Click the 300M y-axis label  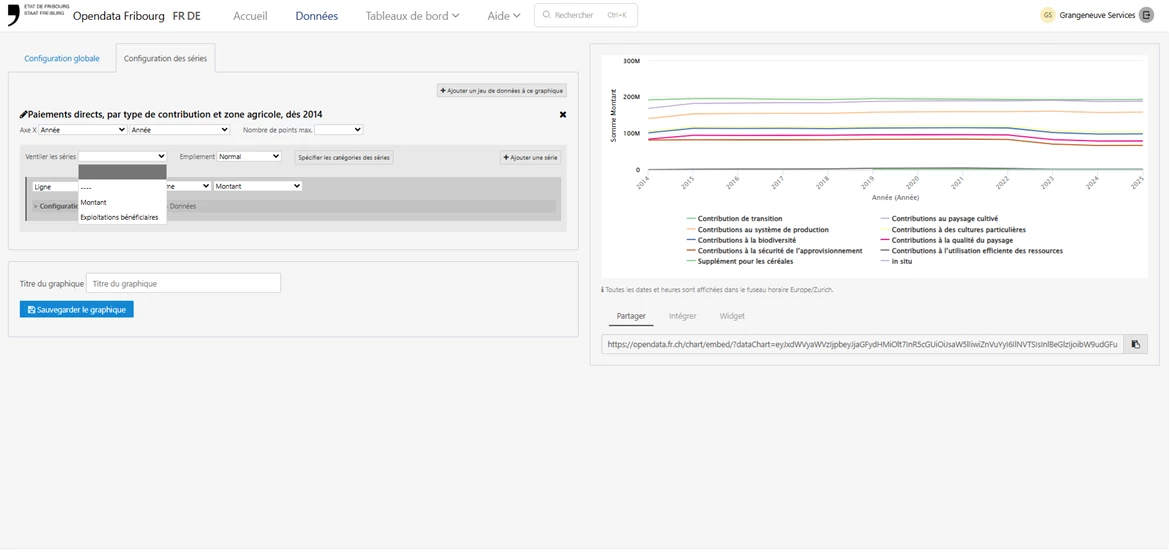click(631, 61)
